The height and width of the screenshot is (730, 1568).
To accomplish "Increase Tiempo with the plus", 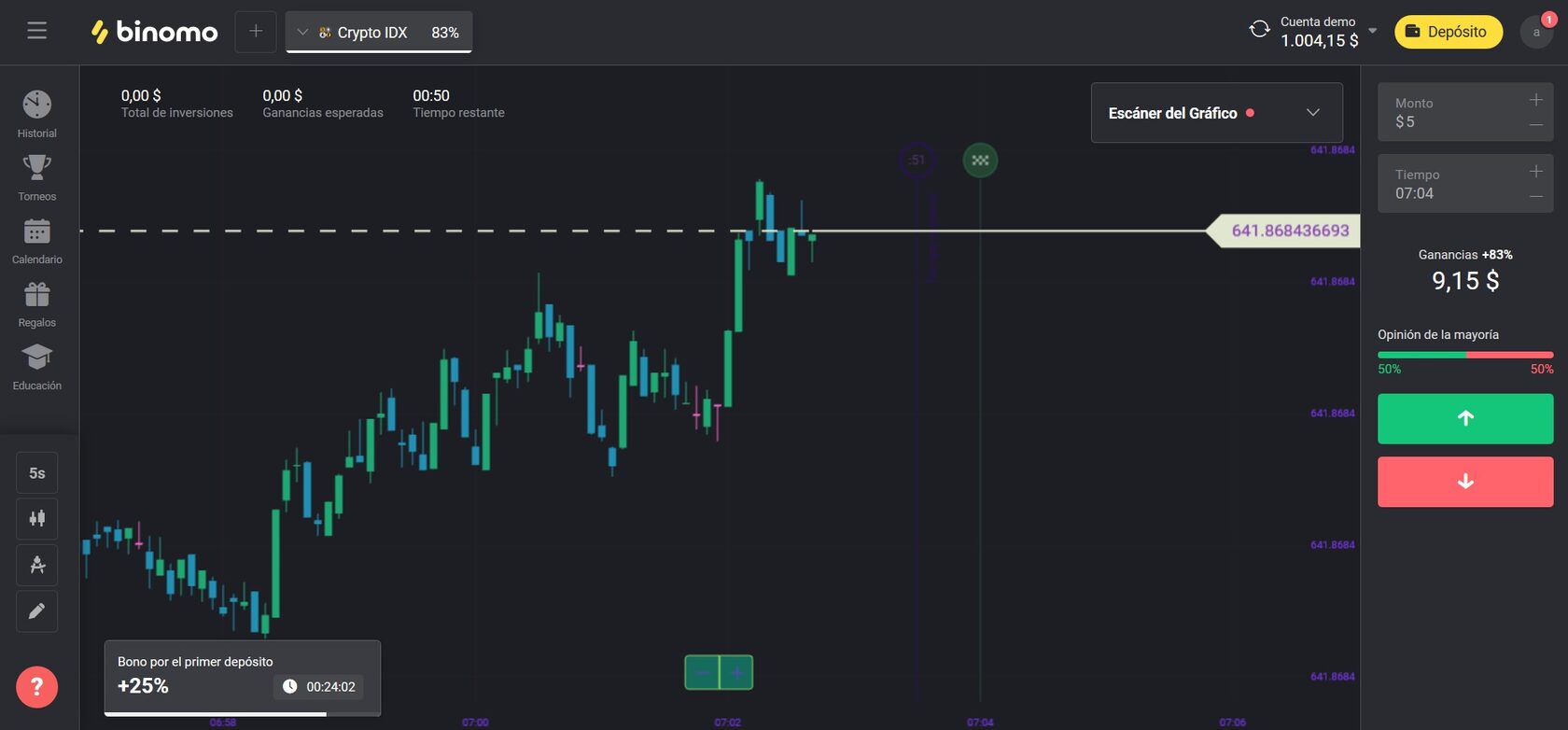I will [x=1535, y=172].
